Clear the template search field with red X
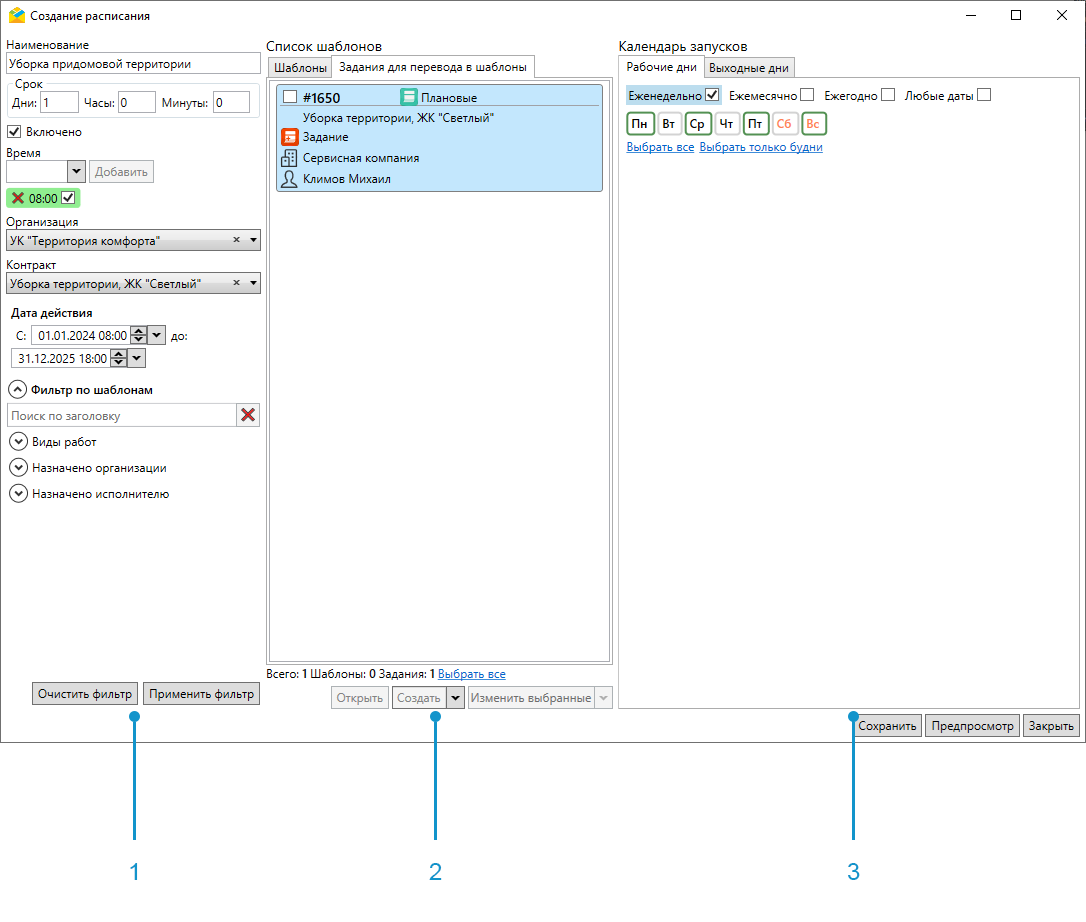 click(x=248, y=415)
